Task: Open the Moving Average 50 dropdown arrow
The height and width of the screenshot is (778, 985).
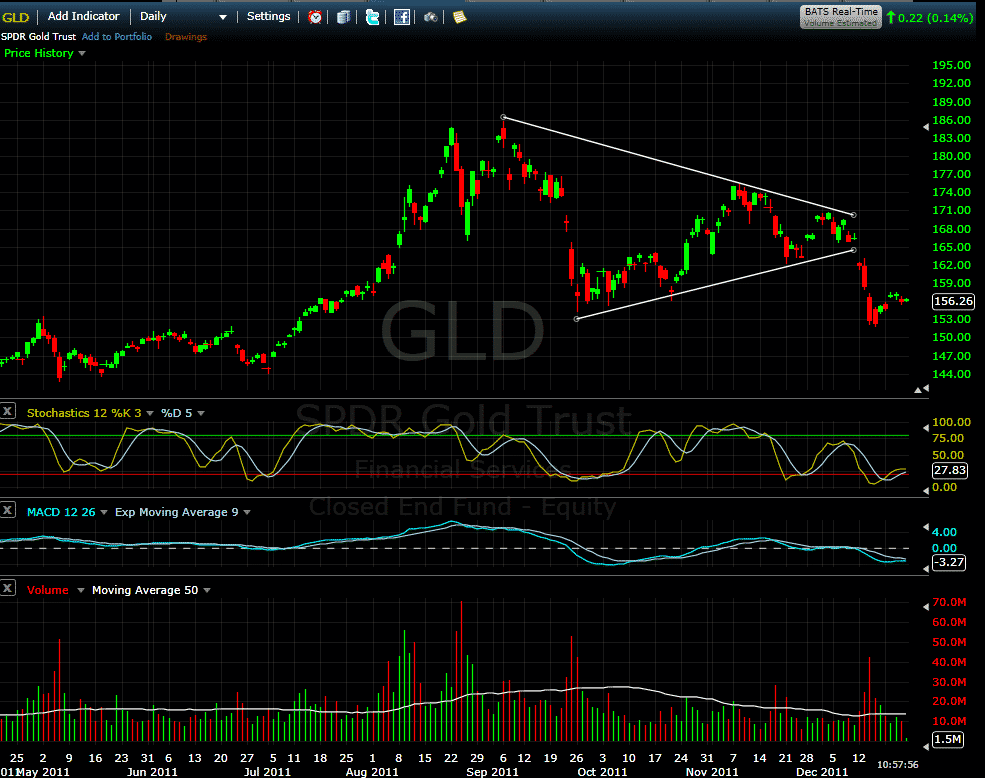Action: pos(207,590)
